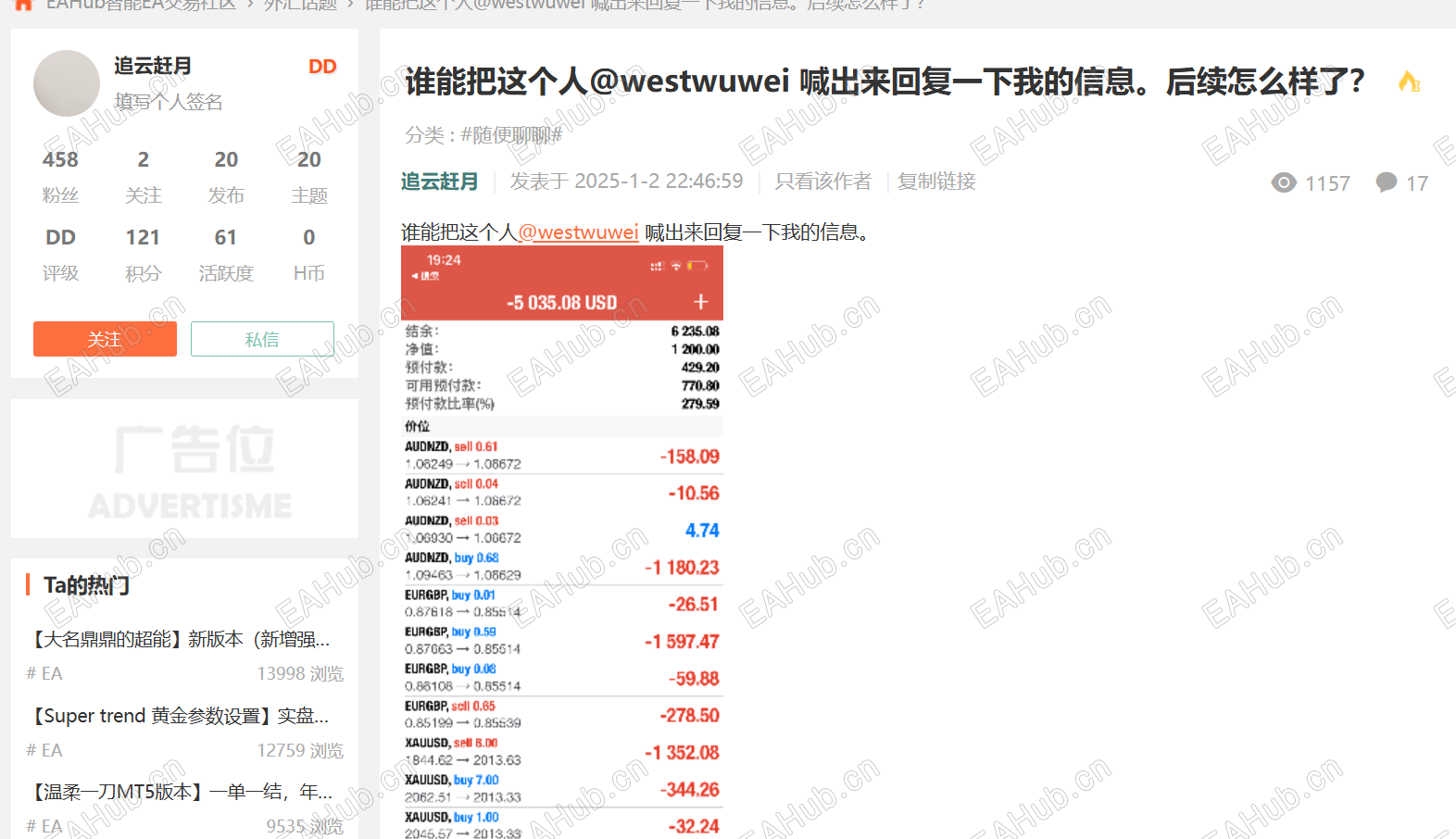Click the # EA tag under 12759 浏览 post

(x=44, y=750)
